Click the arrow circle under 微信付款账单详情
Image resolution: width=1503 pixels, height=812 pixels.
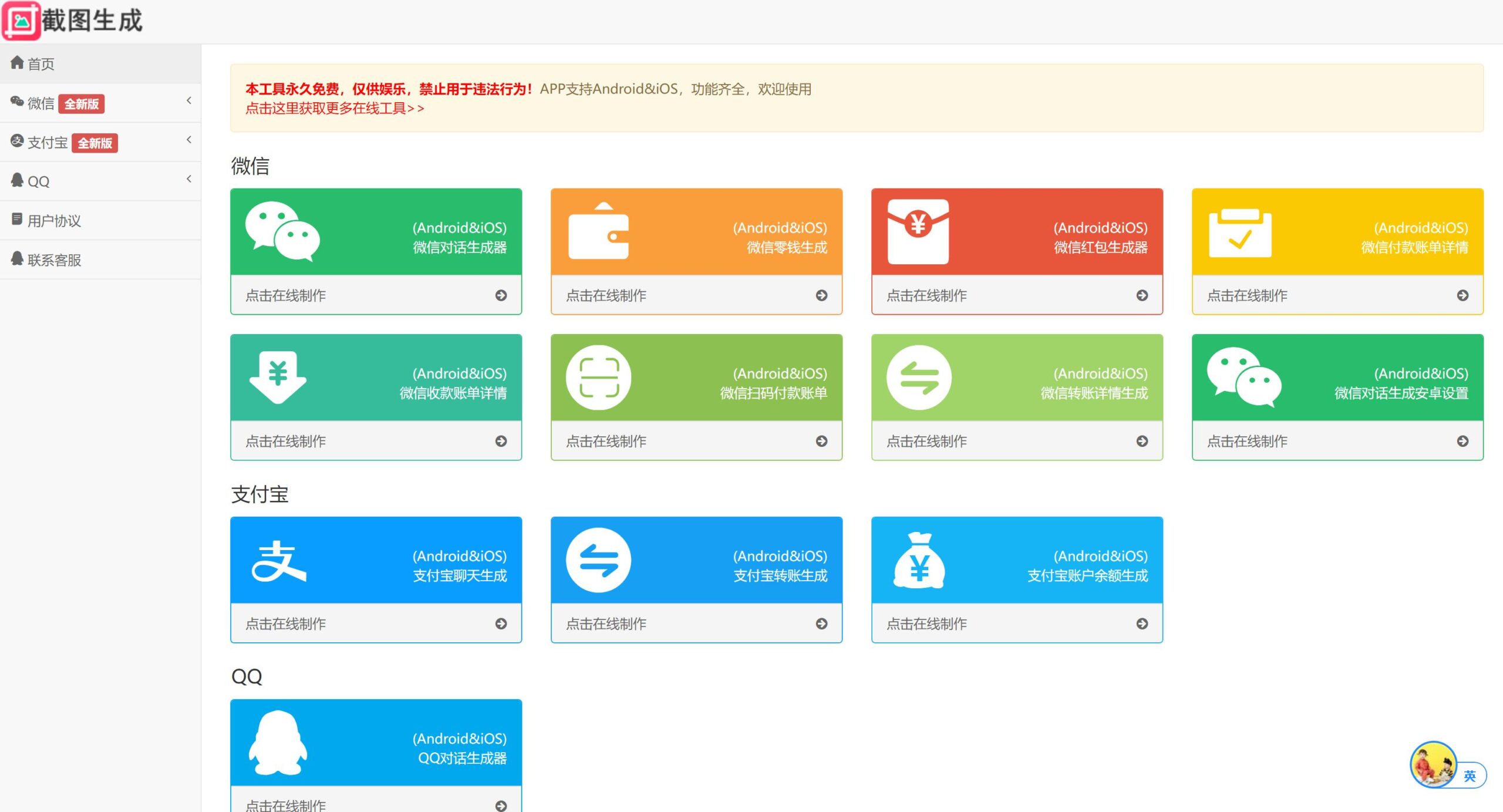point(1462,295)
